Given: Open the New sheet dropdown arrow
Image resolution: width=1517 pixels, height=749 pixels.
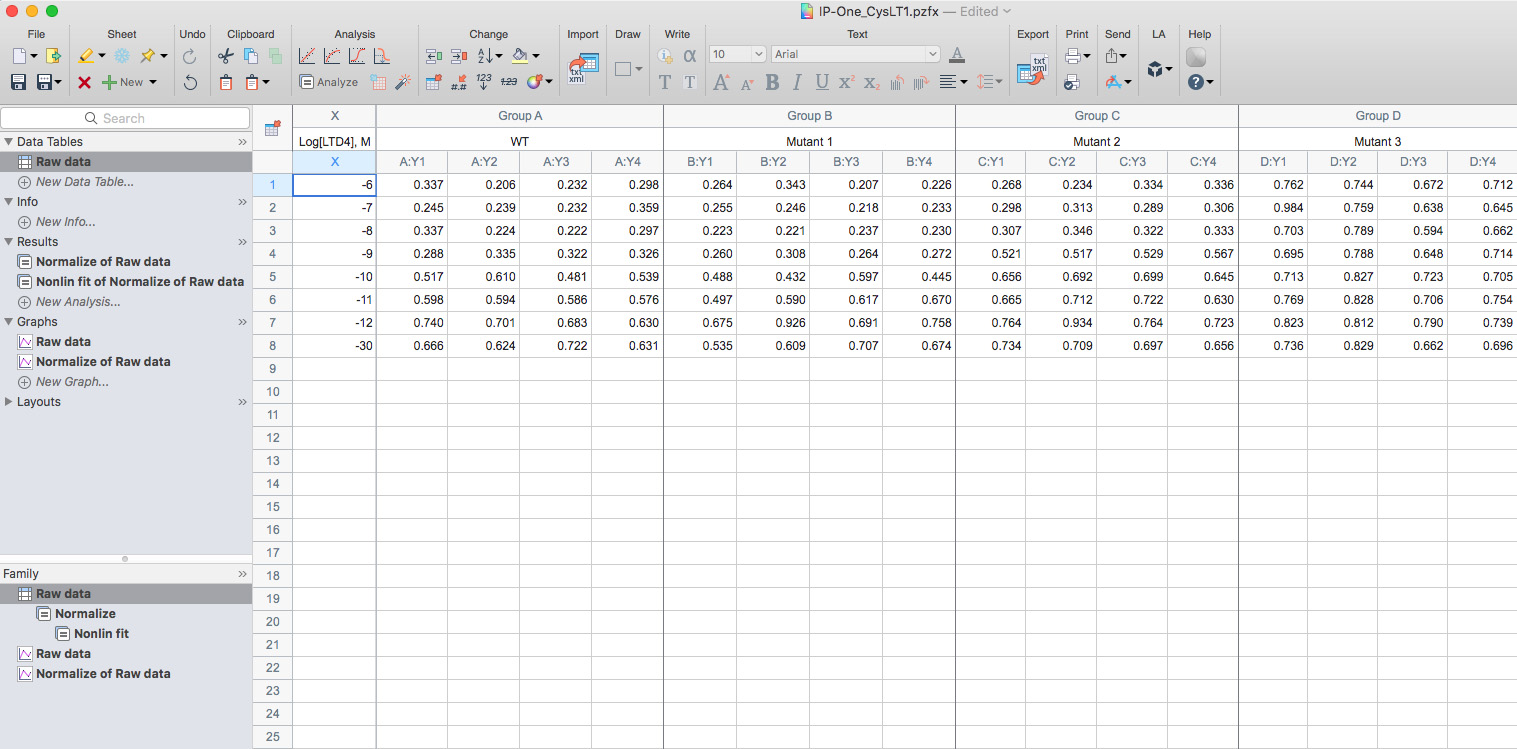Looking at the screenshot, I should 152,82.
